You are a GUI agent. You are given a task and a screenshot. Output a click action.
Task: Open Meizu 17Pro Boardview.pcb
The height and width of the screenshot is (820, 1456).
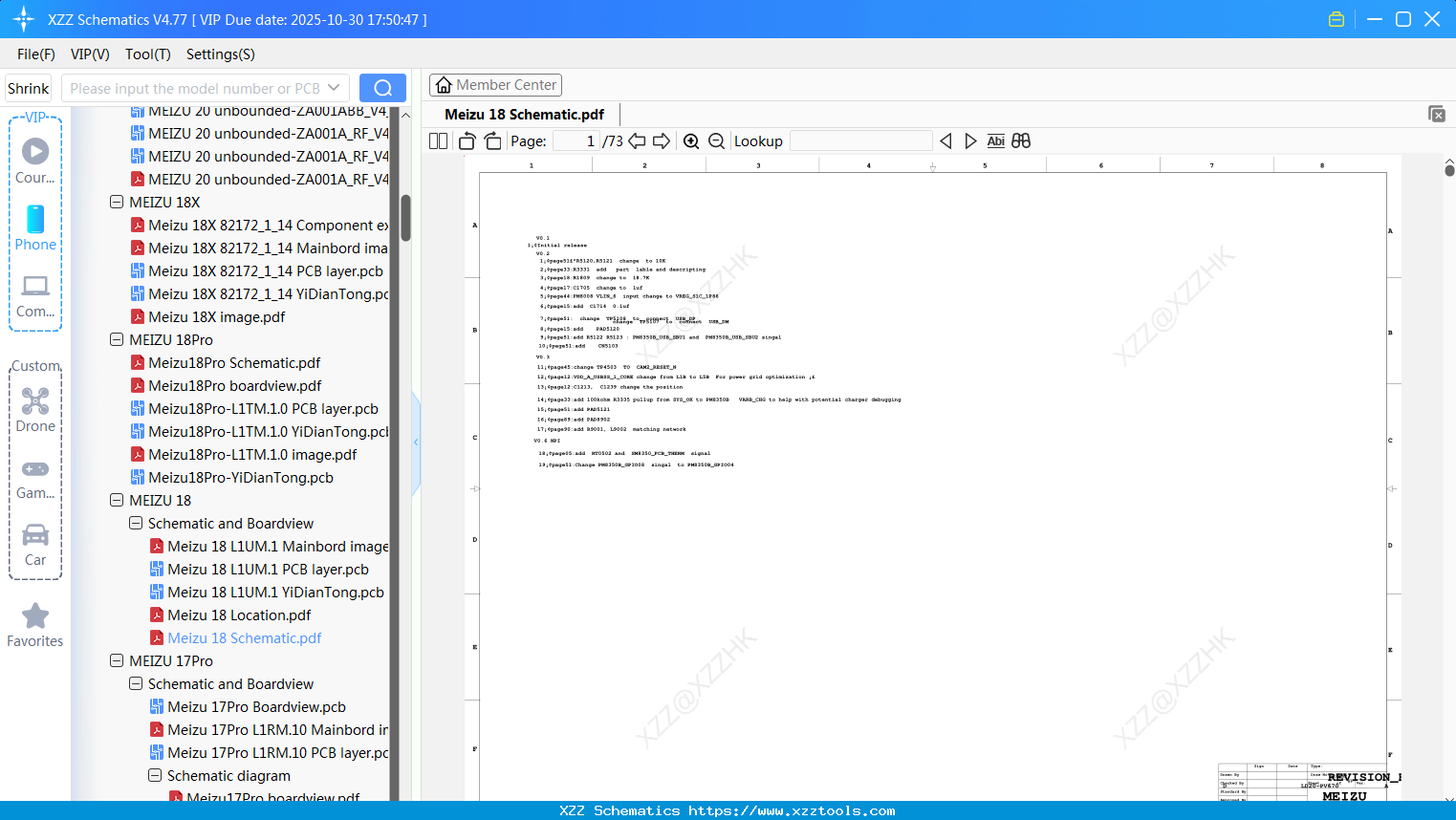(x=248, y=707)
